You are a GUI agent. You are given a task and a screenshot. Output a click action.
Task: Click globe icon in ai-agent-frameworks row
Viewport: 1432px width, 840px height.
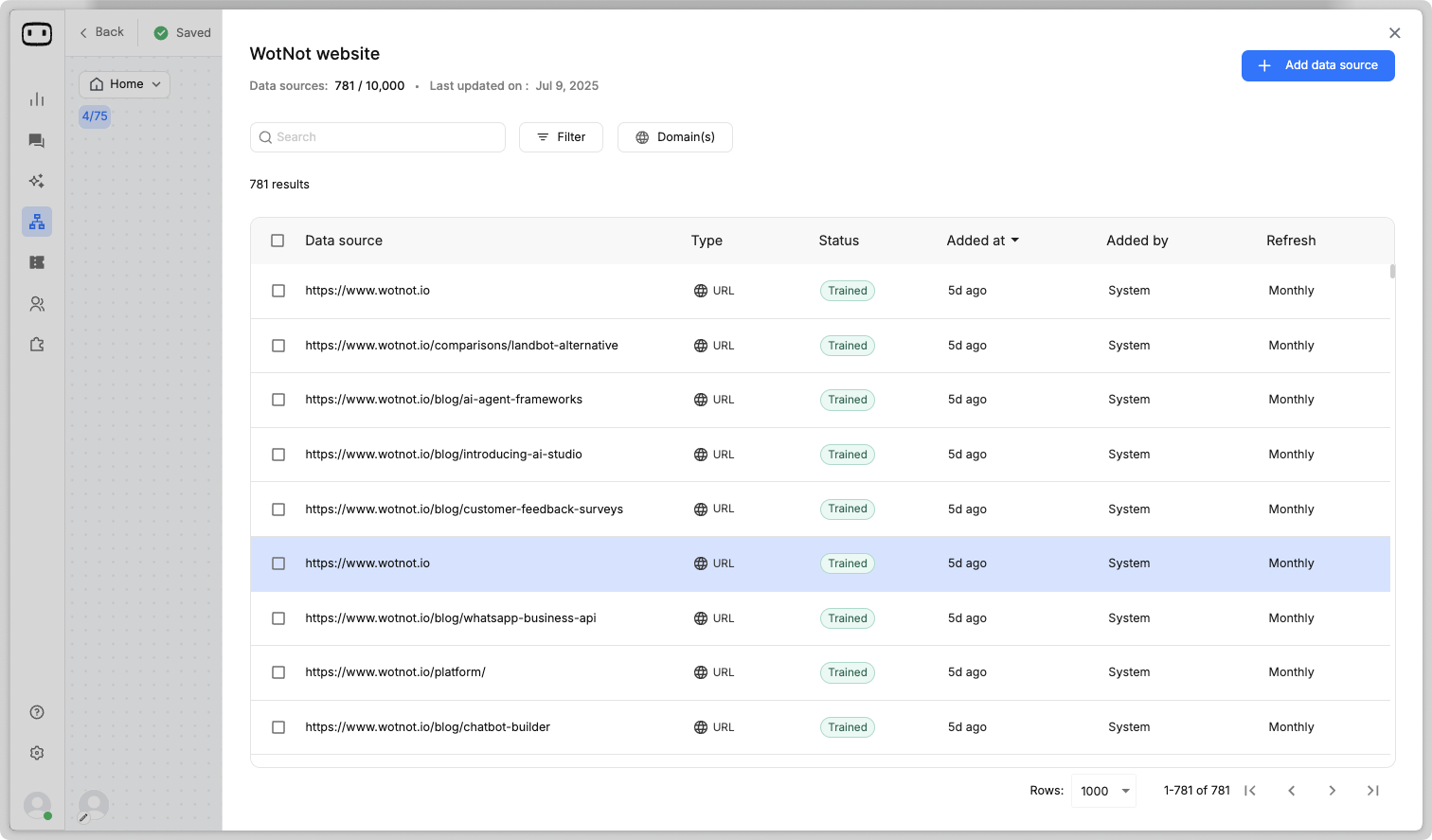pyautogui.click(x=701, y=400)
